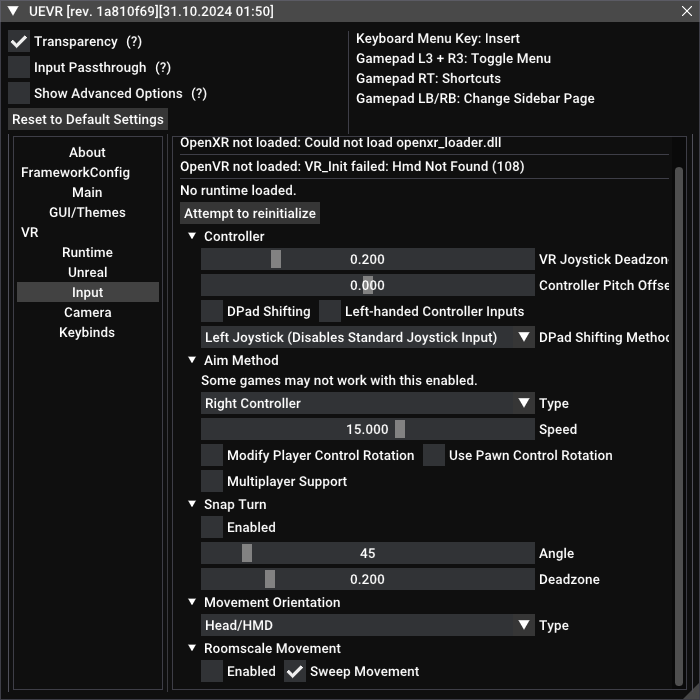Adjust the Aim Method Speed slider

click(x=368, y=429)
